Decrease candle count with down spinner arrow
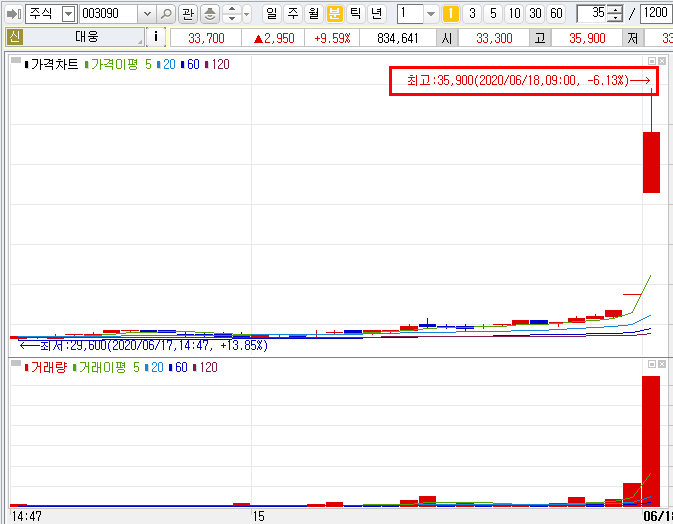Viewport: 673px width, 524px height. (615, 18)
